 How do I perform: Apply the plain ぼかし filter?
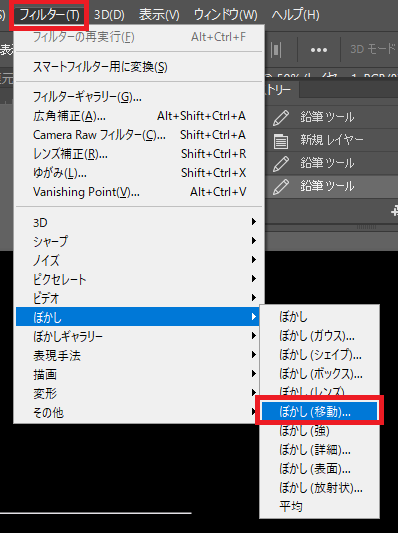point(319,317)
